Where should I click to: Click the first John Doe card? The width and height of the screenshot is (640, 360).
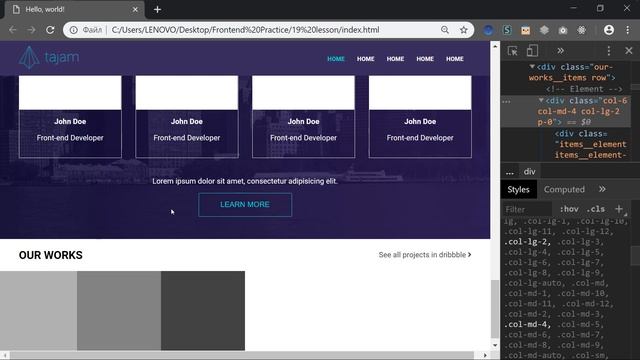[70, 116]
